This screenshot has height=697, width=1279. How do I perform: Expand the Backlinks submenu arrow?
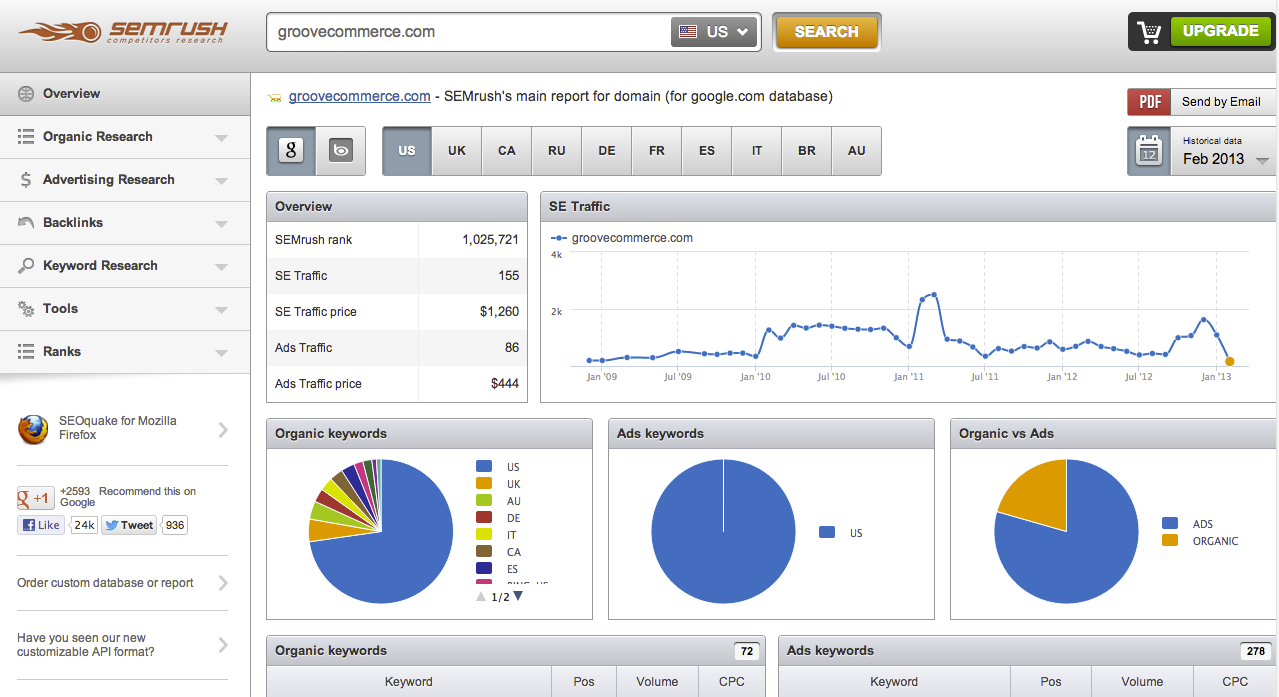pos(222,224)
